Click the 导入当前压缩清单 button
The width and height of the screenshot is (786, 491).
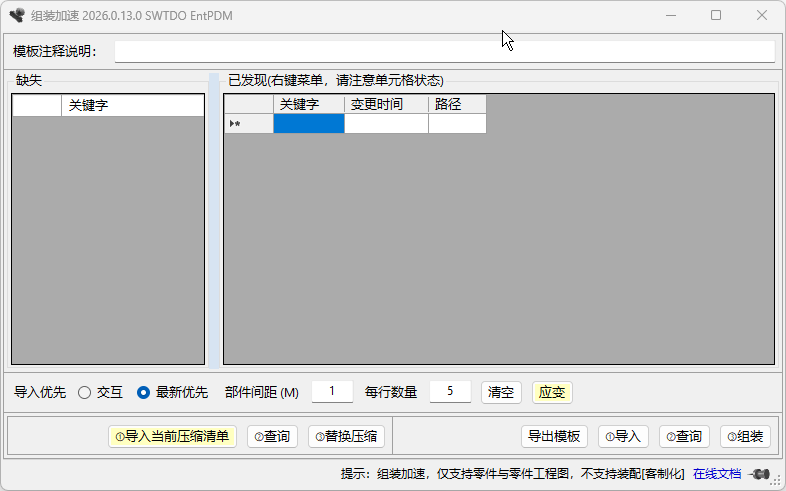(172, 436)
